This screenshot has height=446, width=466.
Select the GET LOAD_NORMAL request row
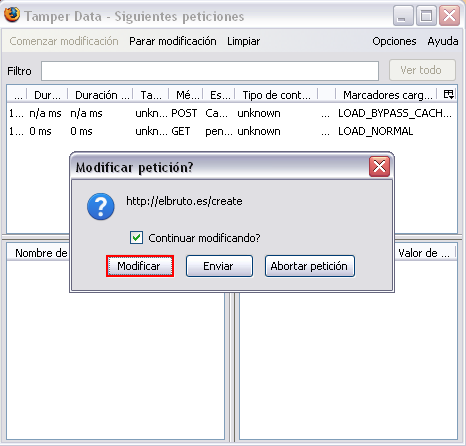click(x=231, y=131)
